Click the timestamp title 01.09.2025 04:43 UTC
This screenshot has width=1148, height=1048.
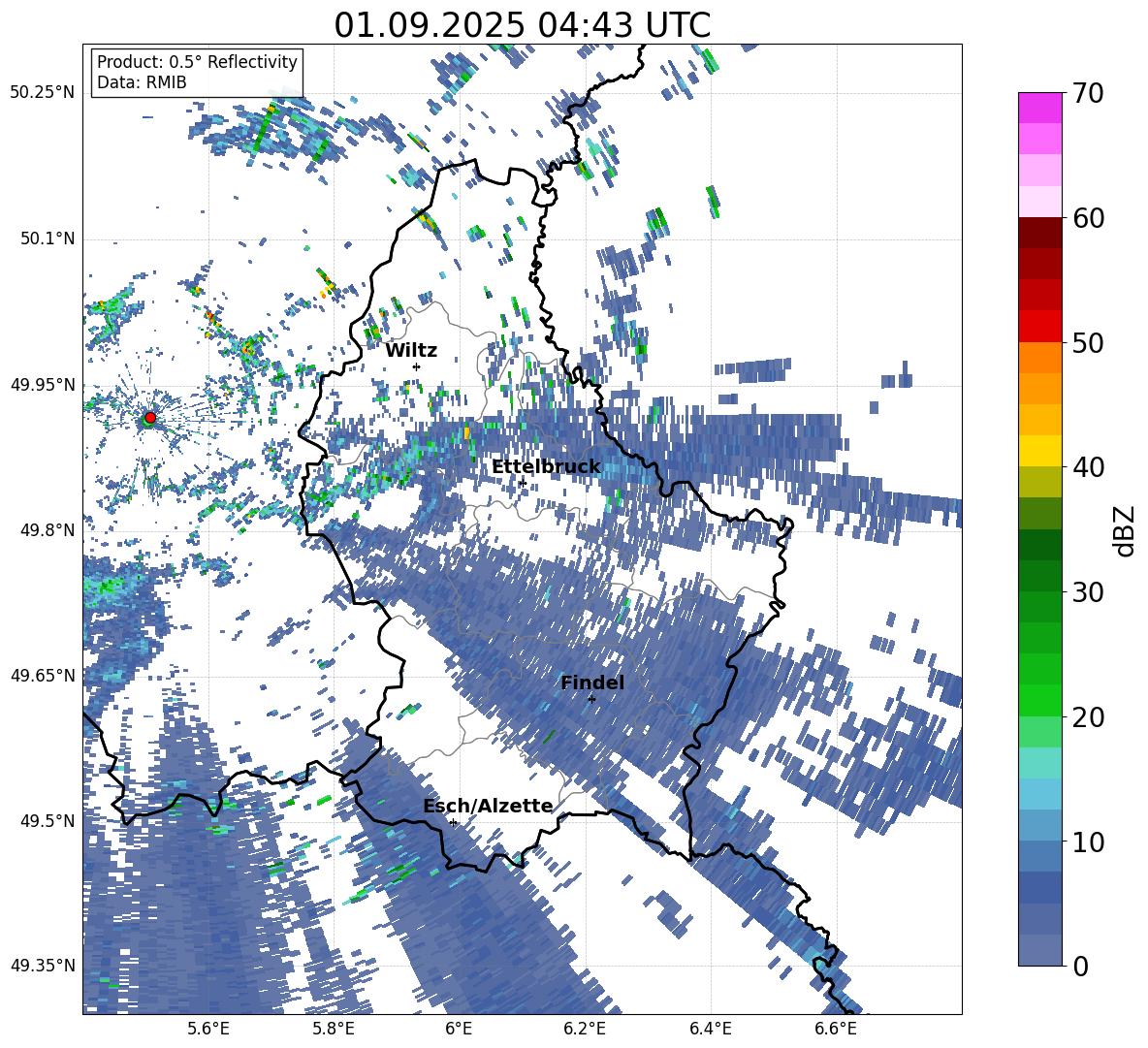point(522,25)
